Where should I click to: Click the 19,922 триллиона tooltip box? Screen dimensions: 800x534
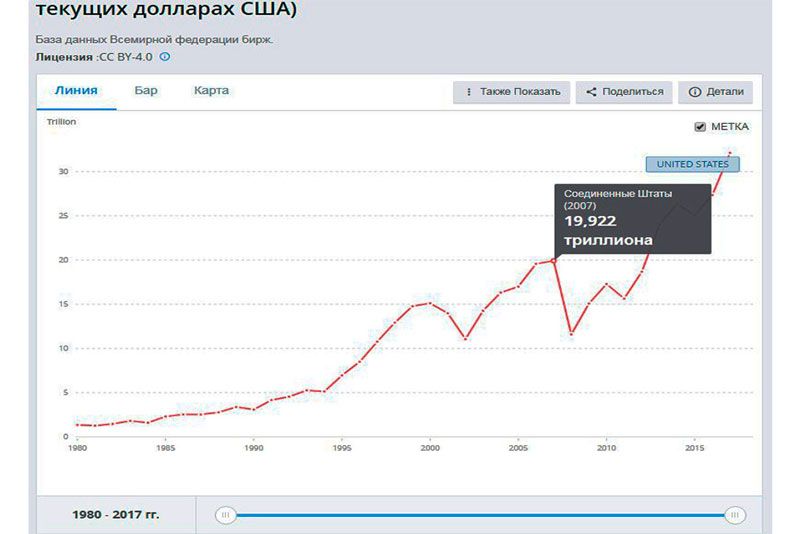pyautogui.click(x=632, y=219)
